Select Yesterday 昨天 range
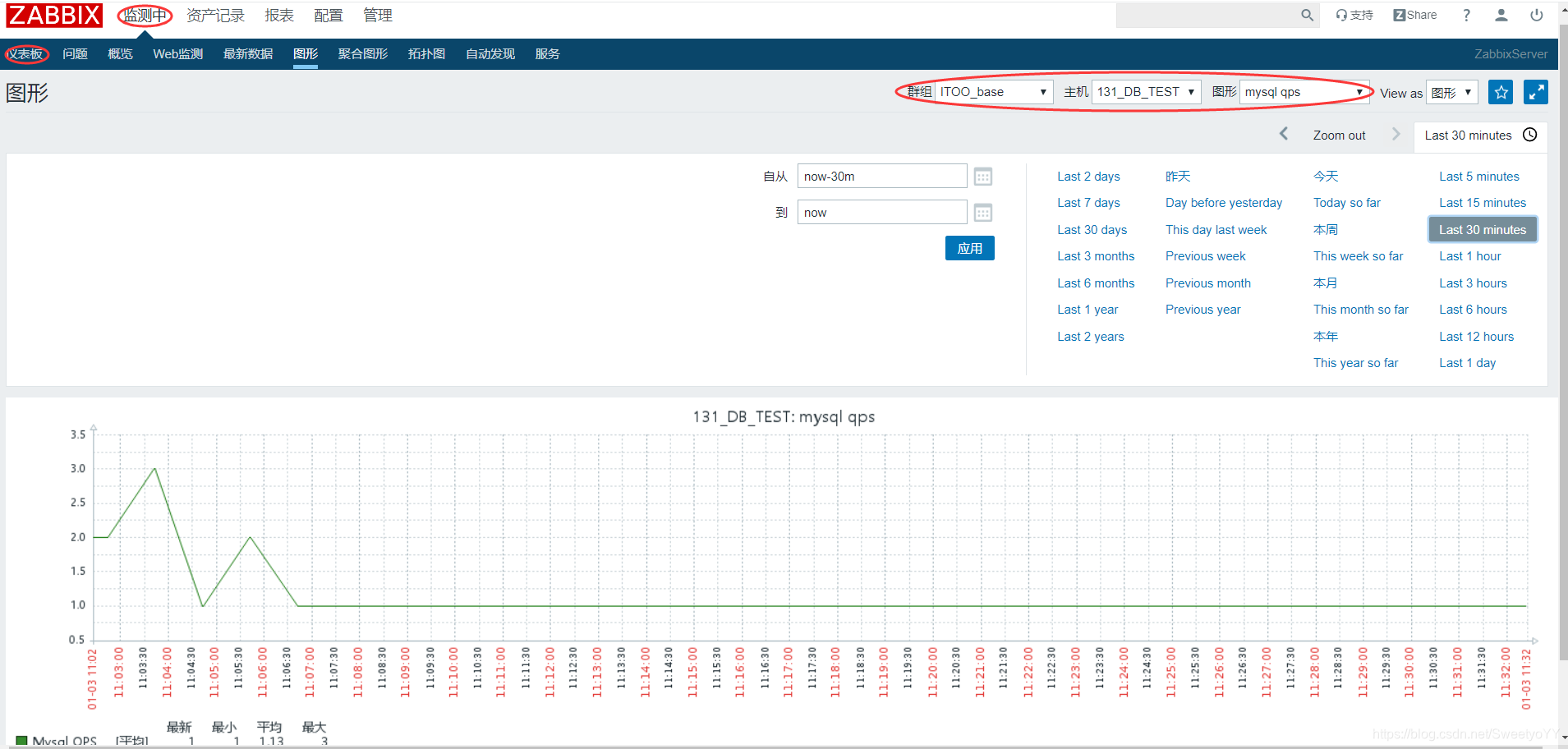 (x=1178, y=177)
